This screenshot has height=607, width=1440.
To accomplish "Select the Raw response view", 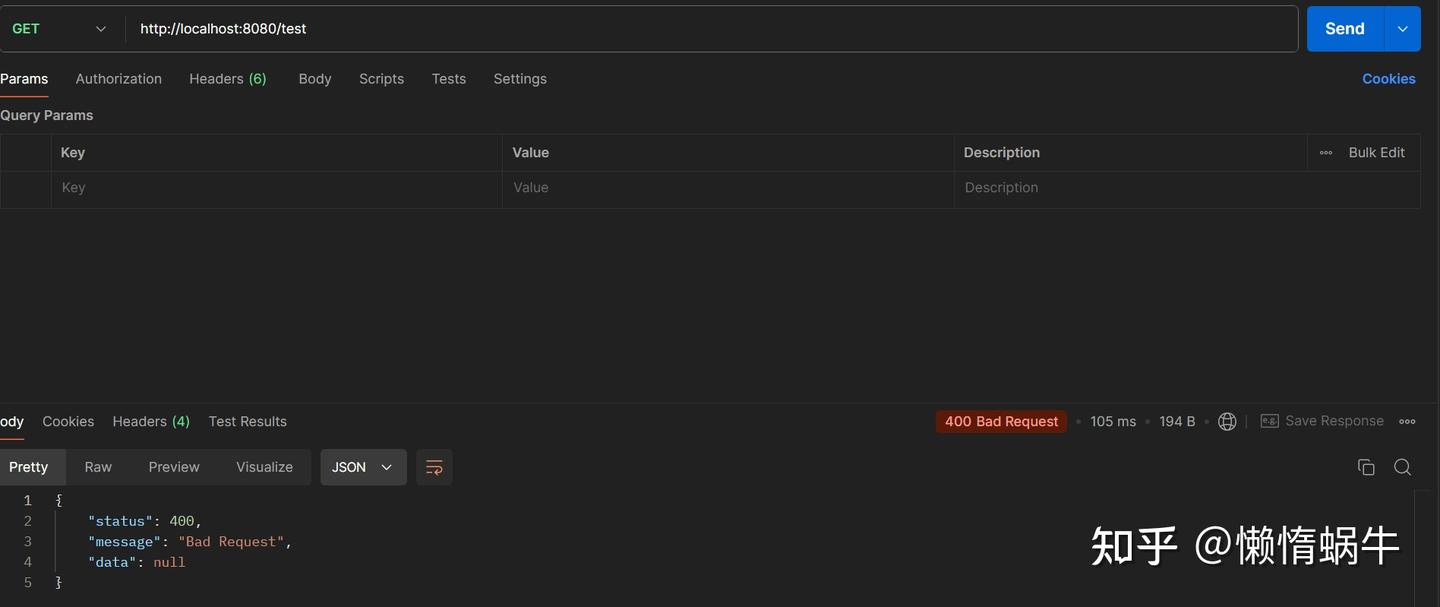I will 98,467.
